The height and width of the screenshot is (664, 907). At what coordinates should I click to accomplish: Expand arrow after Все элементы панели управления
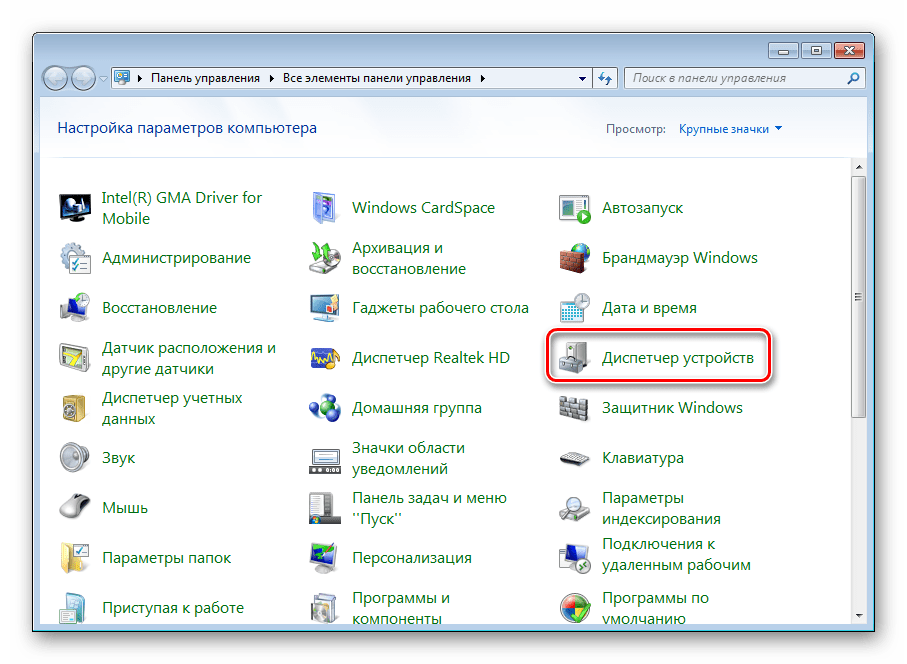pyautogui.click(x=483, y=78)
